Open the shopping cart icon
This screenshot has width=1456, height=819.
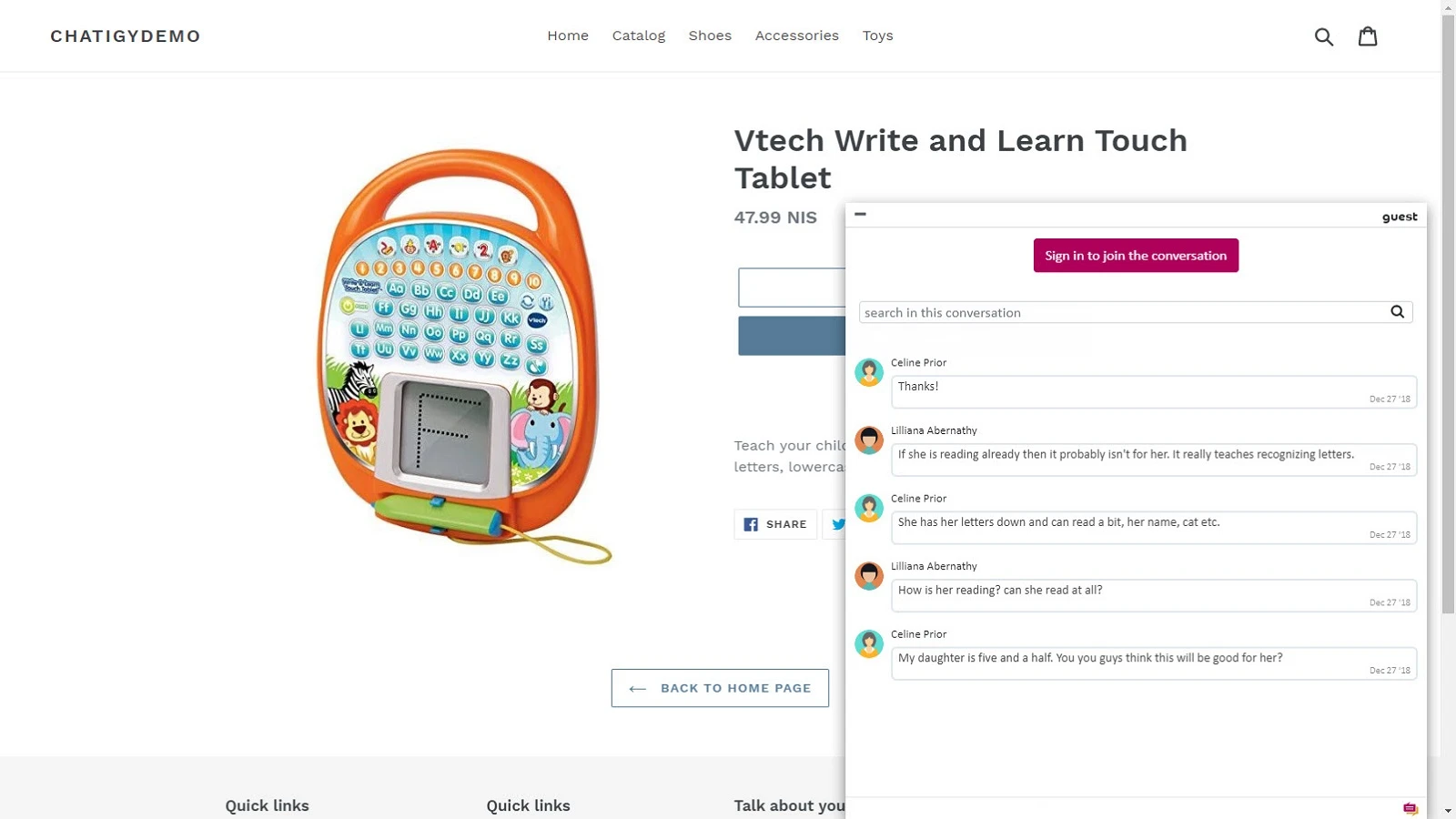[1368, 36]
